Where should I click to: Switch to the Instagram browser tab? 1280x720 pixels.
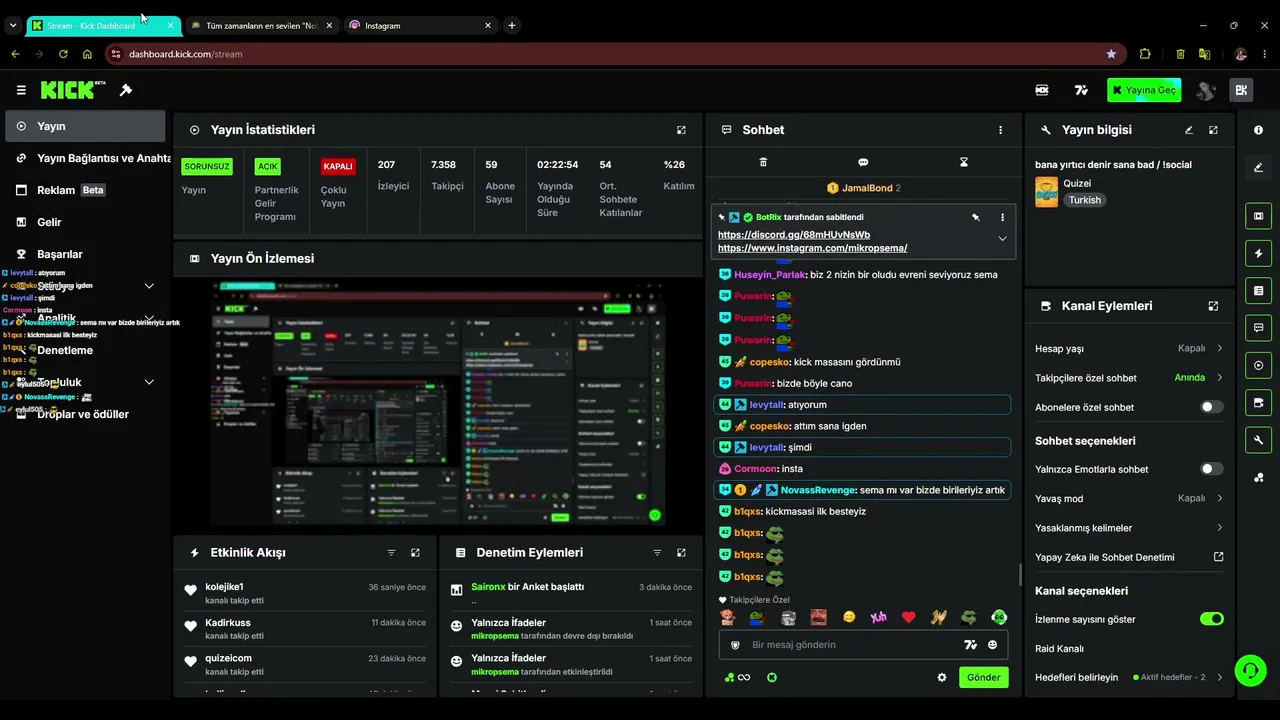420,25
